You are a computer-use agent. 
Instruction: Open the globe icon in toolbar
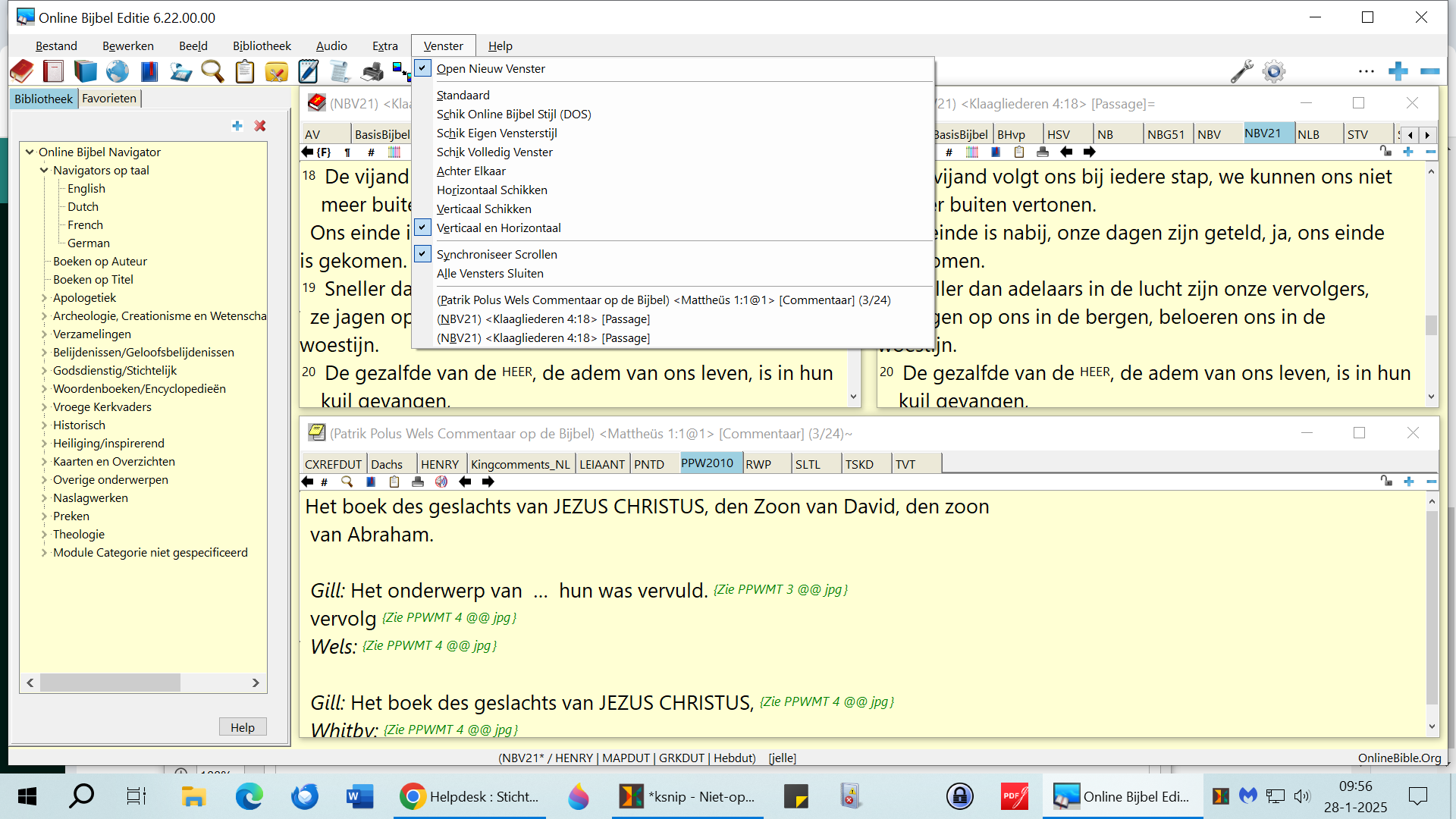pos(118,71)
